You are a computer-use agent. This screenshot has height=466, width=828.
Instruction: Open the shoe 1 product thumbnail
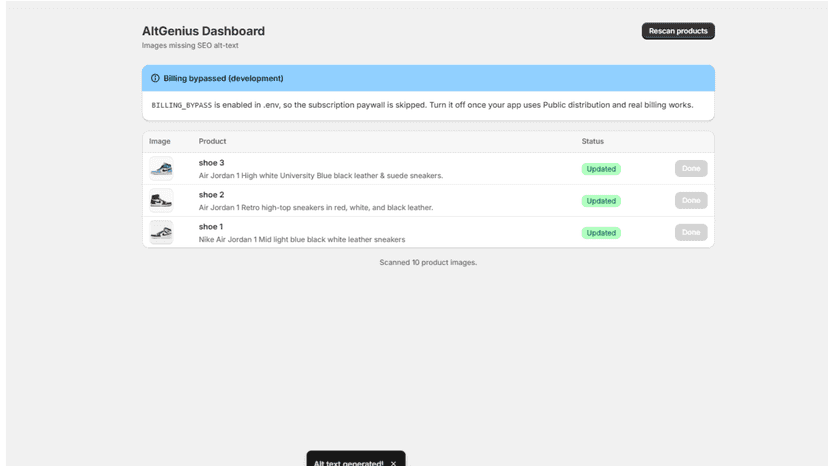click(161, 232)
